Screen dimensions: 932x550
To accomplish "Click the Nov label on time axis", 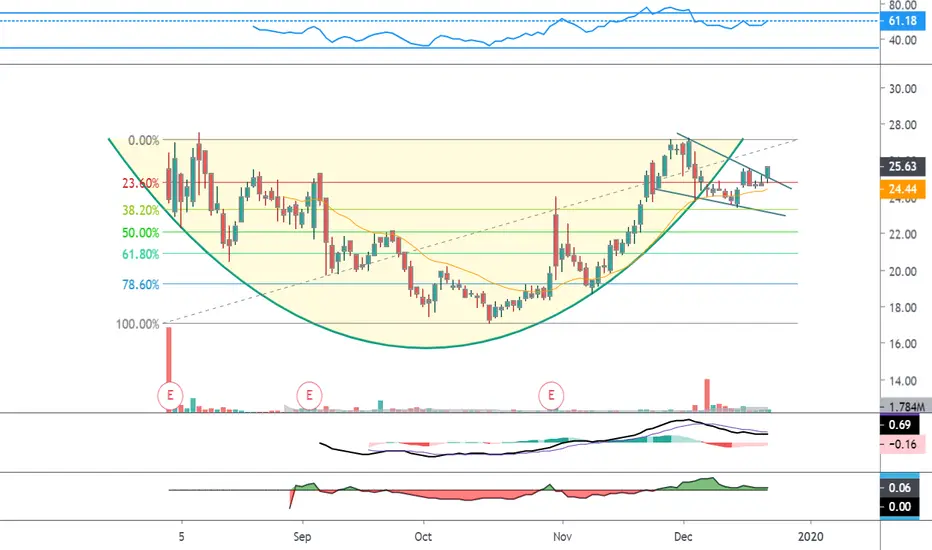I will click(562, 536).
